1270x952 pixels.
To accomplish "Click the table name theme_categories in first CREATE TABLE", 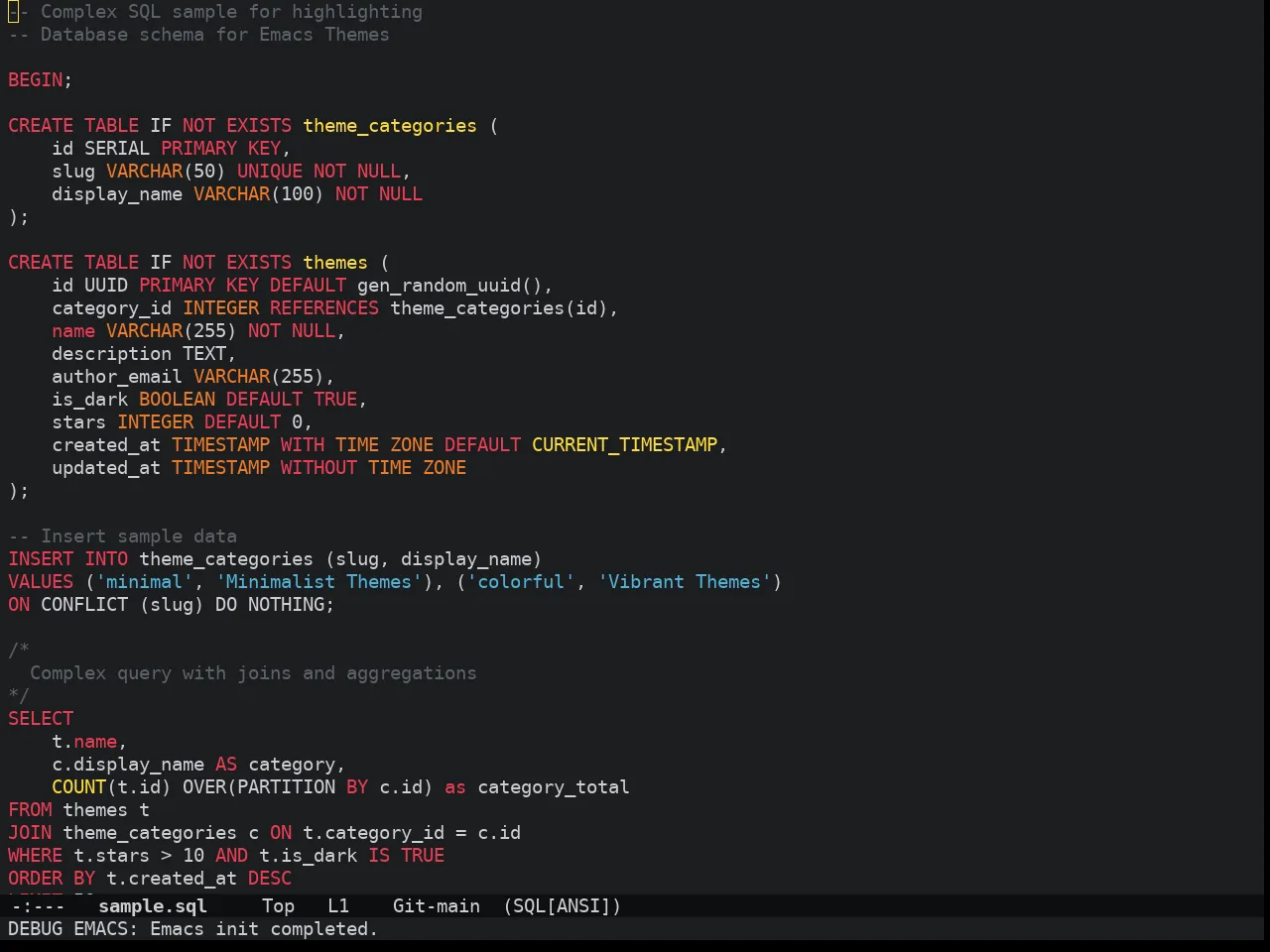I will [x=390, y=126].
